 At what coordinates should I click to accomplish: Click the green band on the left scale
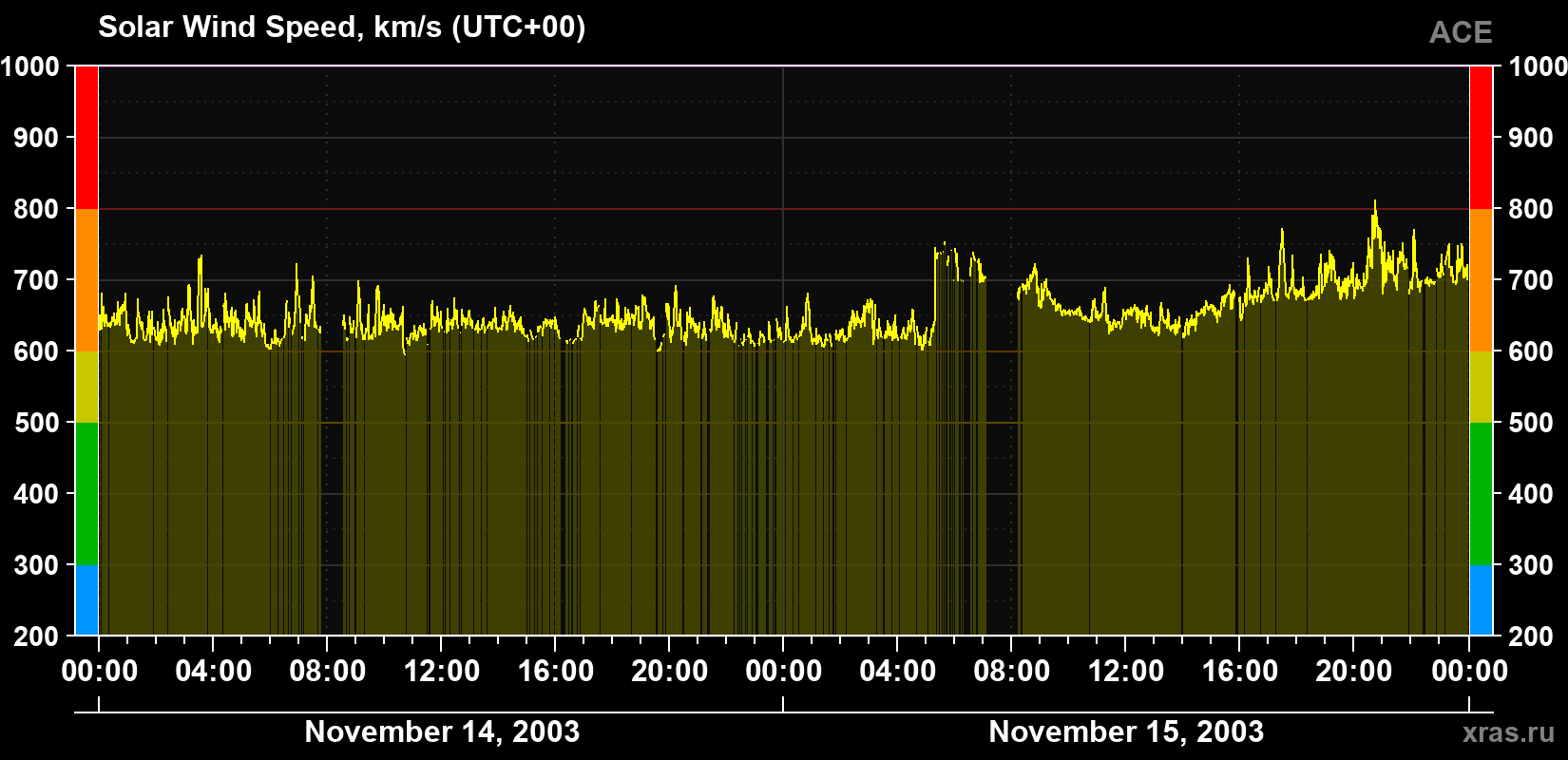(x=86, y=494)
